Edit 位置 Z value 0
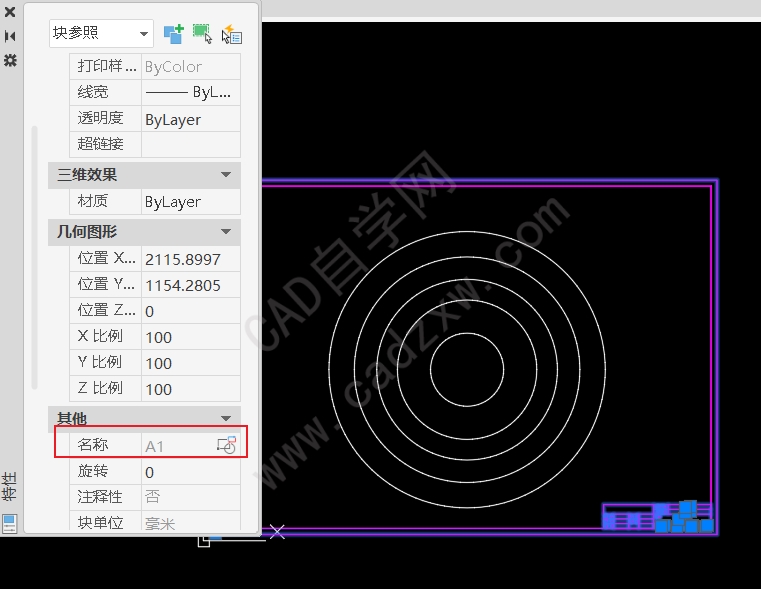Viewport: 761px width, 589px height. coord(191,311)
